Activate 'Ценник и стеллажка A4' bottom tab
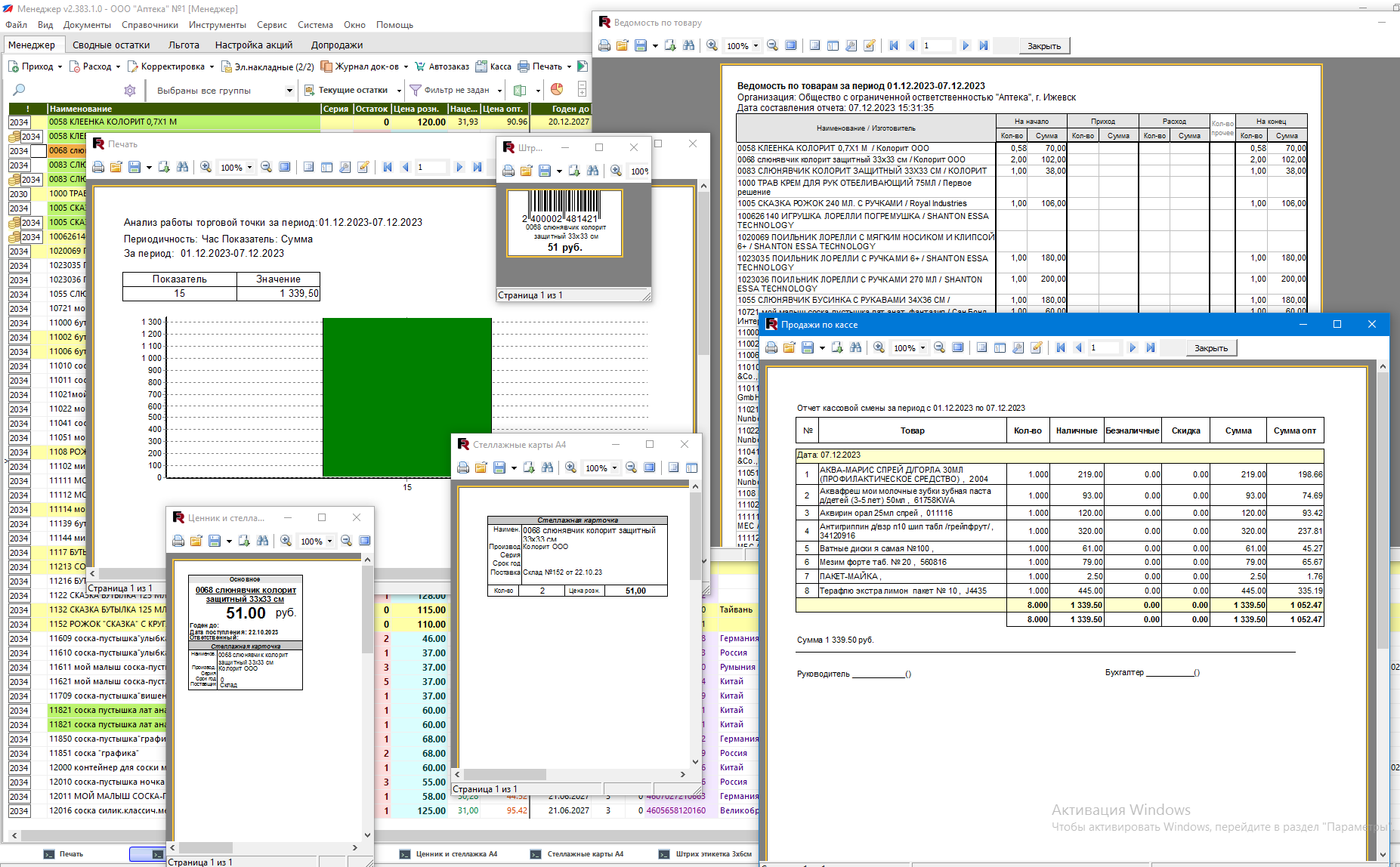Image resolution: width=1400 pixels, height=867 pixels. pos(449,854)
